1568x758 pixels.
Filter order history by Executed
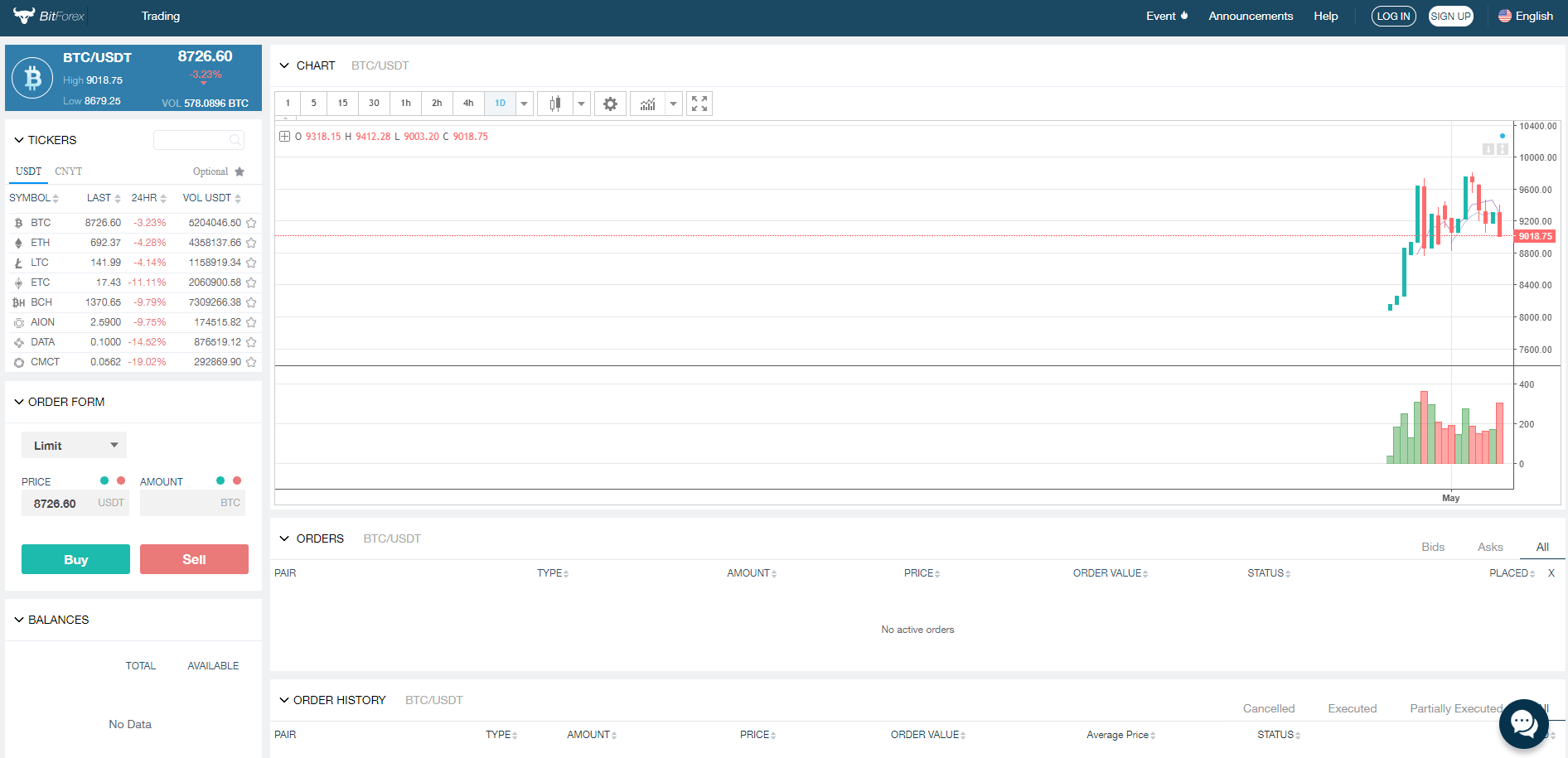(x=1353, y=708)
